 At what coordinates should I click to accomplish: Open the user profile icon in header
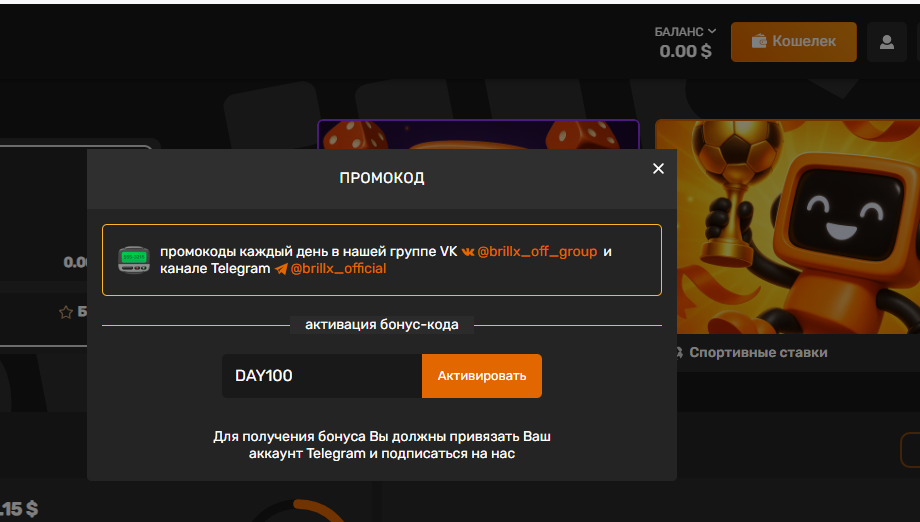coord(887,42)
